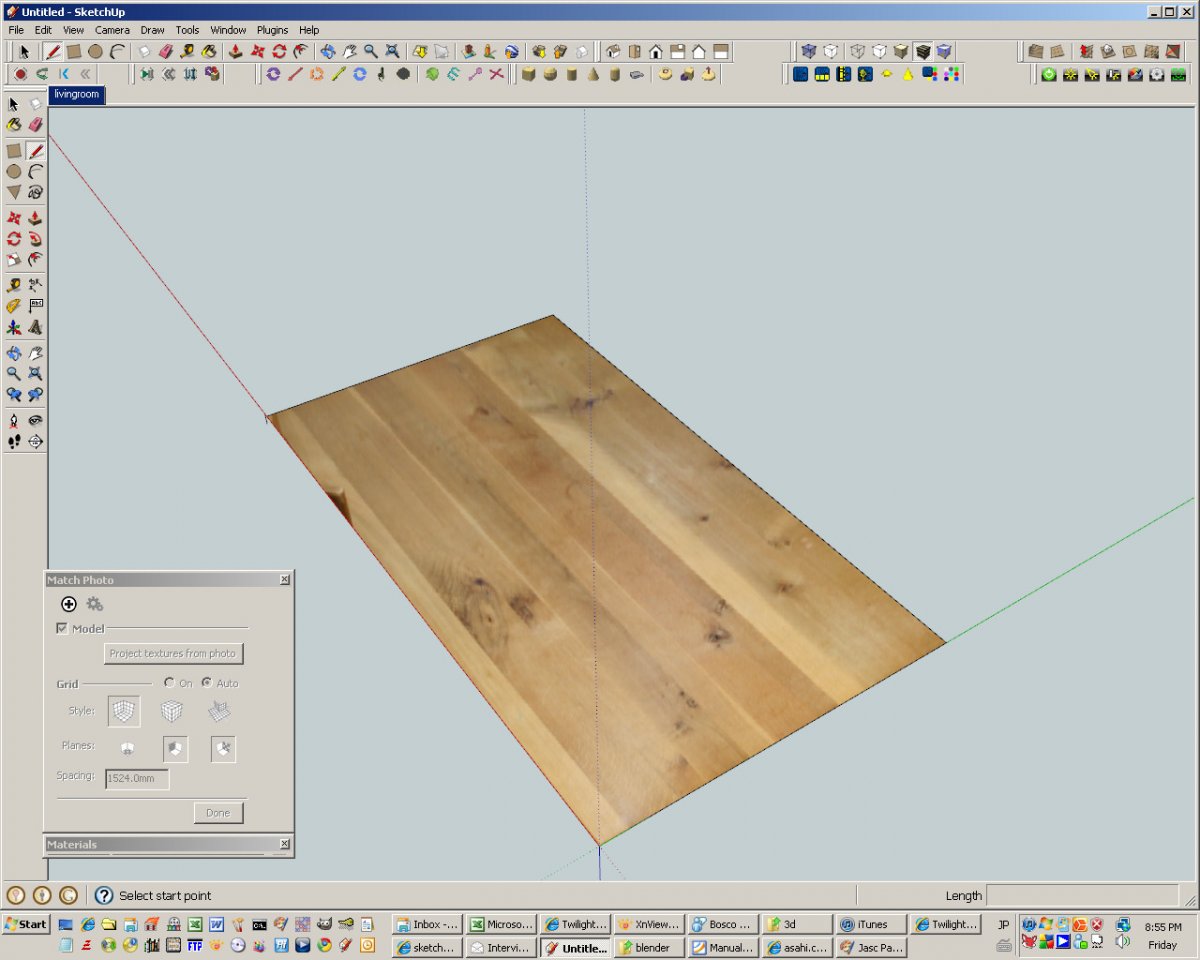Choose the Paint Bucket tool in top toolbar
The height and width of the screenshot is (960, 1200).
(x=209, y=51)
